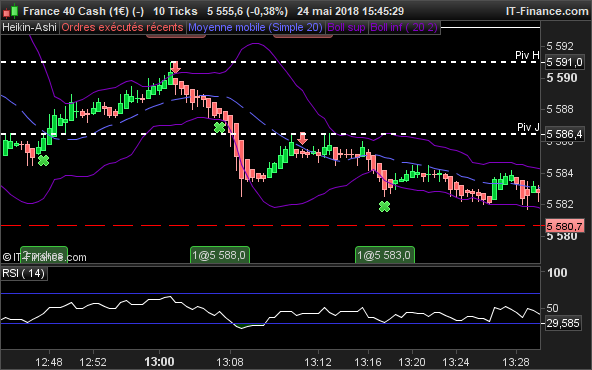Click the IT-Finance.com text in header
Image resolution: width=592 pixels, height=370 pixels.
coord(547,11)
